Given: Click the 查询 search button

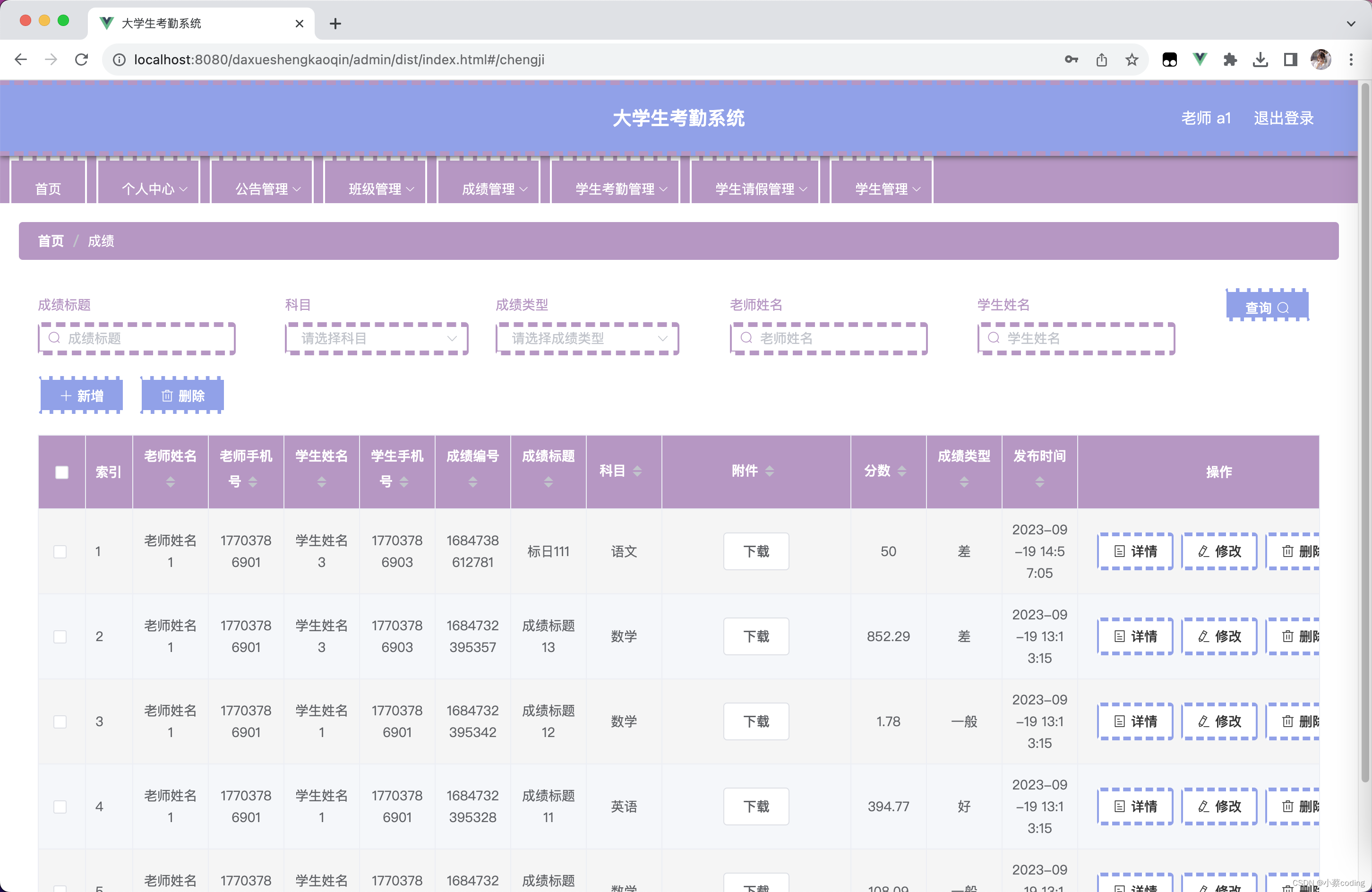Looking at the screenshot, I should coord(1267,306).
